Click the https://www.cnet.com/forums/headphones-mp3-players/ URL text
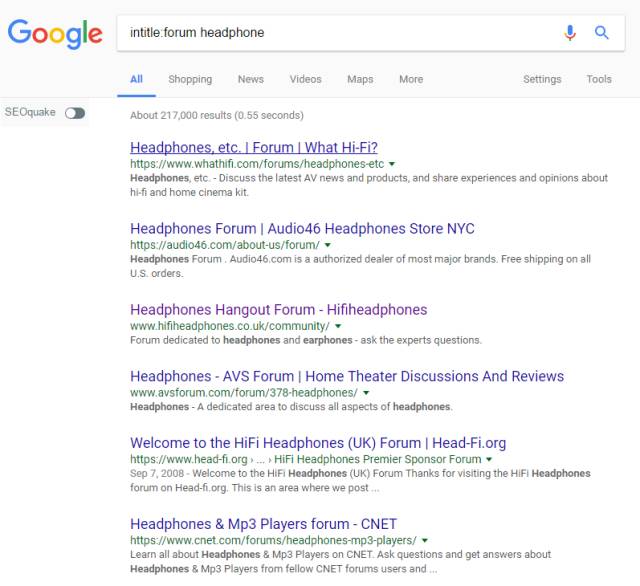 point(273,540)
